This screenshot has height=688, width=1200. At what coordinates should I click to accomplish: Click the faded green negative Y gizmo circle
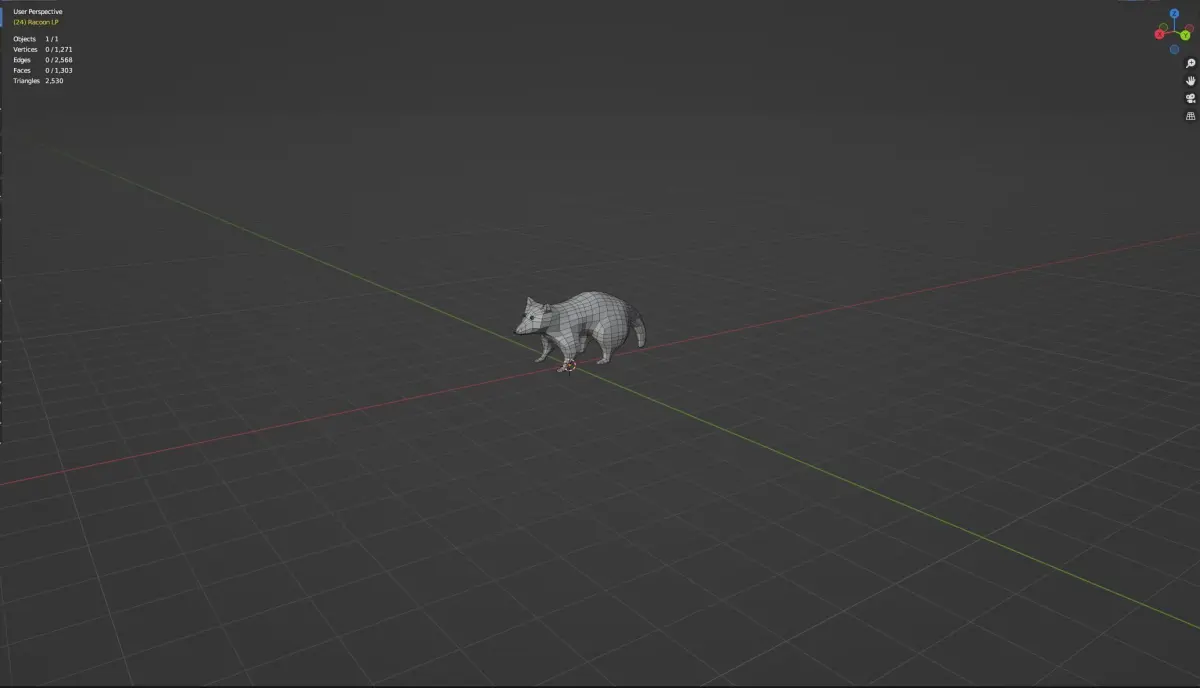pos(1163,27)
